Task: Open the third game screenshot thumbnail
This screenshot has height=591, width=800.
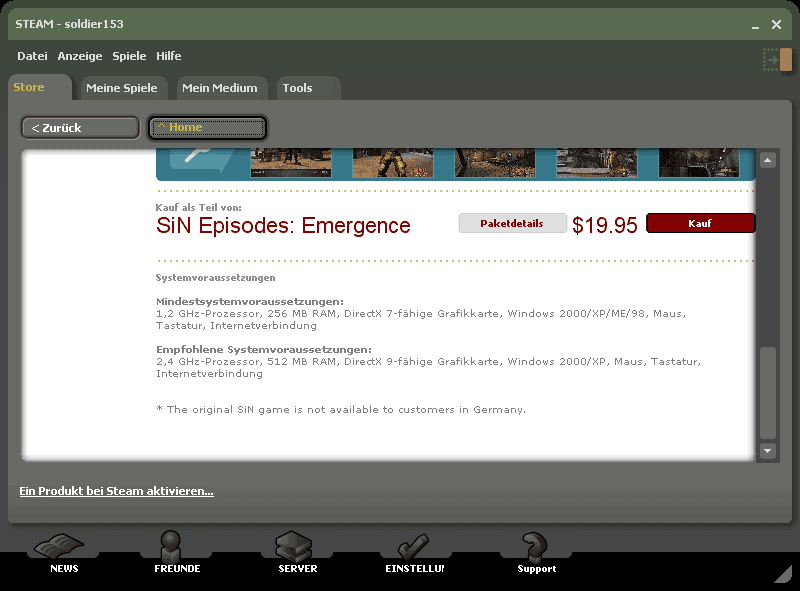Action: [495, 162]
